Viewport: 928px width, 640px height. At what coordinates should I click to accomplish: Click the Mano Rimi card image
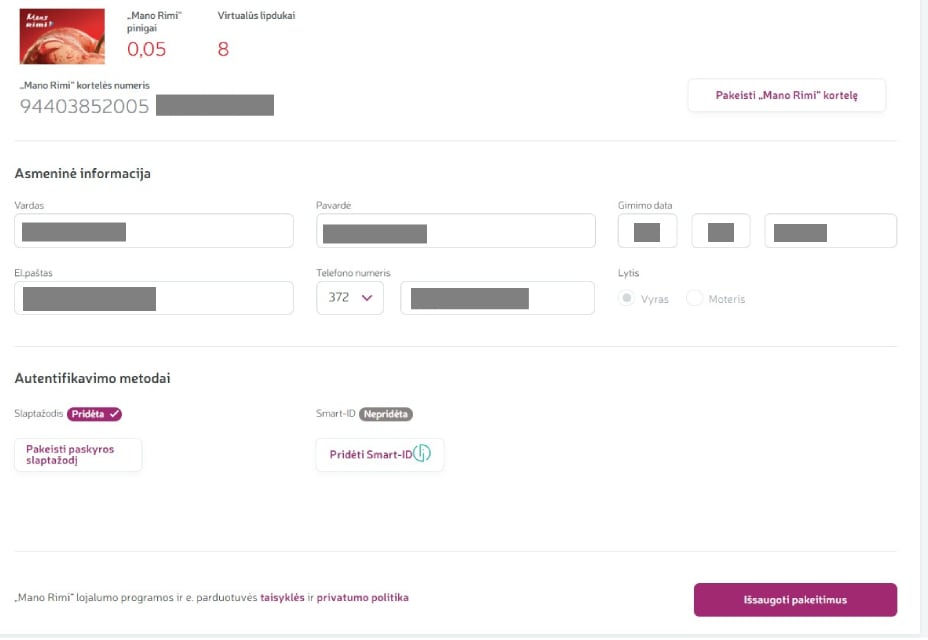tap(62, 36)
